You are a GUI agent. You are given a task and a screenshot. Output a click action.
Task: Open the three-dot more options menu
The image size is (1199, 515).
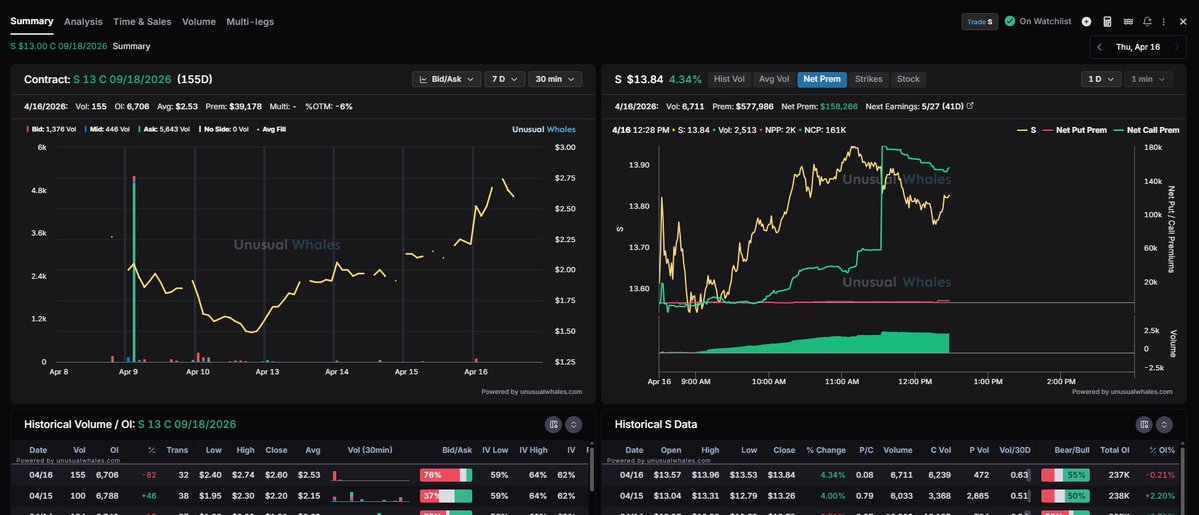tap(1165, 21)
